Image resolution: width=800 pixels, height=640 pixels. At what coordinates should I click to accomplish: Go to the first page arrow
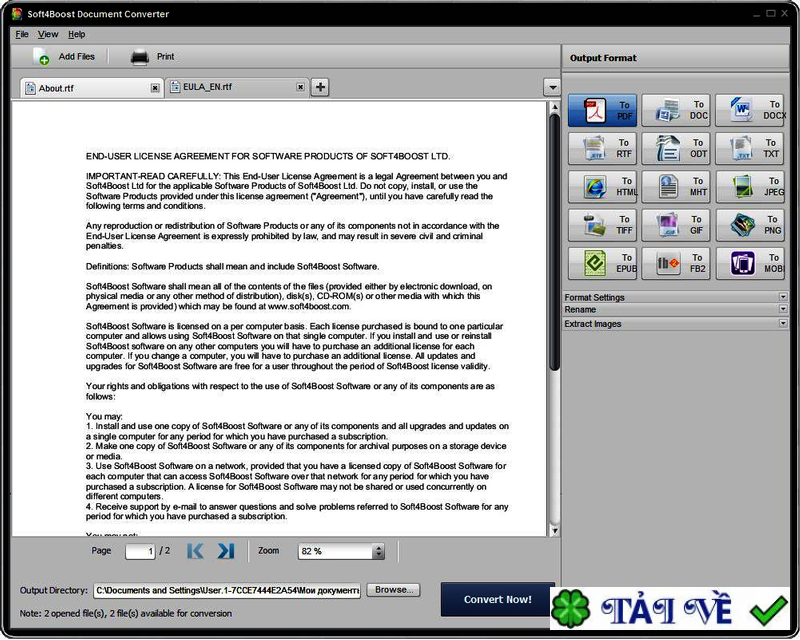[x=195, y=551]
